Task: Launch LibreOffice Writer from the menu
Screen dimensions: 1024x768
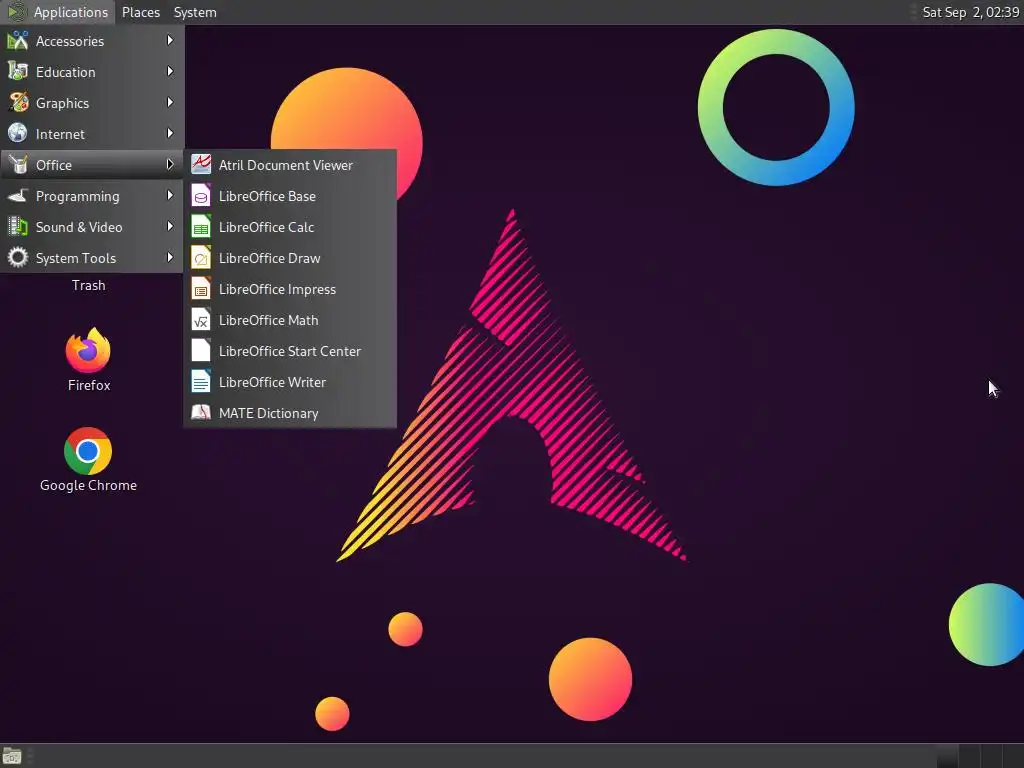Action: [290, 382]
